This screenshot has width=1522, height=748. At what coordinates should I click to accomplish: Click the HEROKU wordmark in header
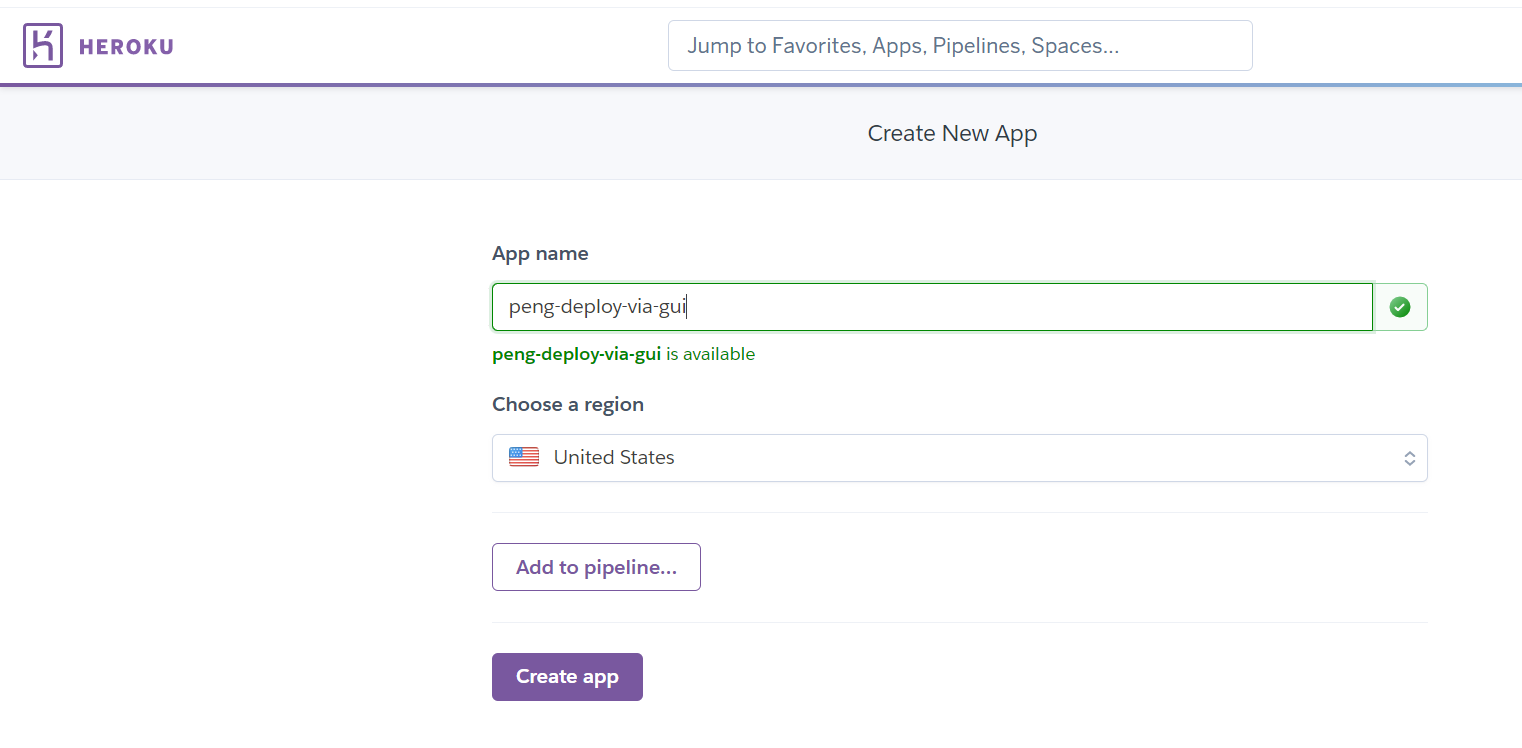[x=126, y=47]
